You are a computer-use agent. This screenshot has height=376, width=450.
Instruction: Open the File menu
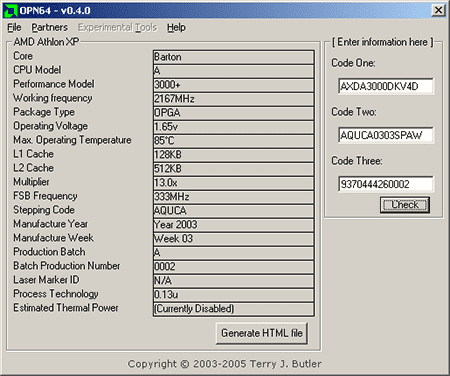(x=14, y=27)
